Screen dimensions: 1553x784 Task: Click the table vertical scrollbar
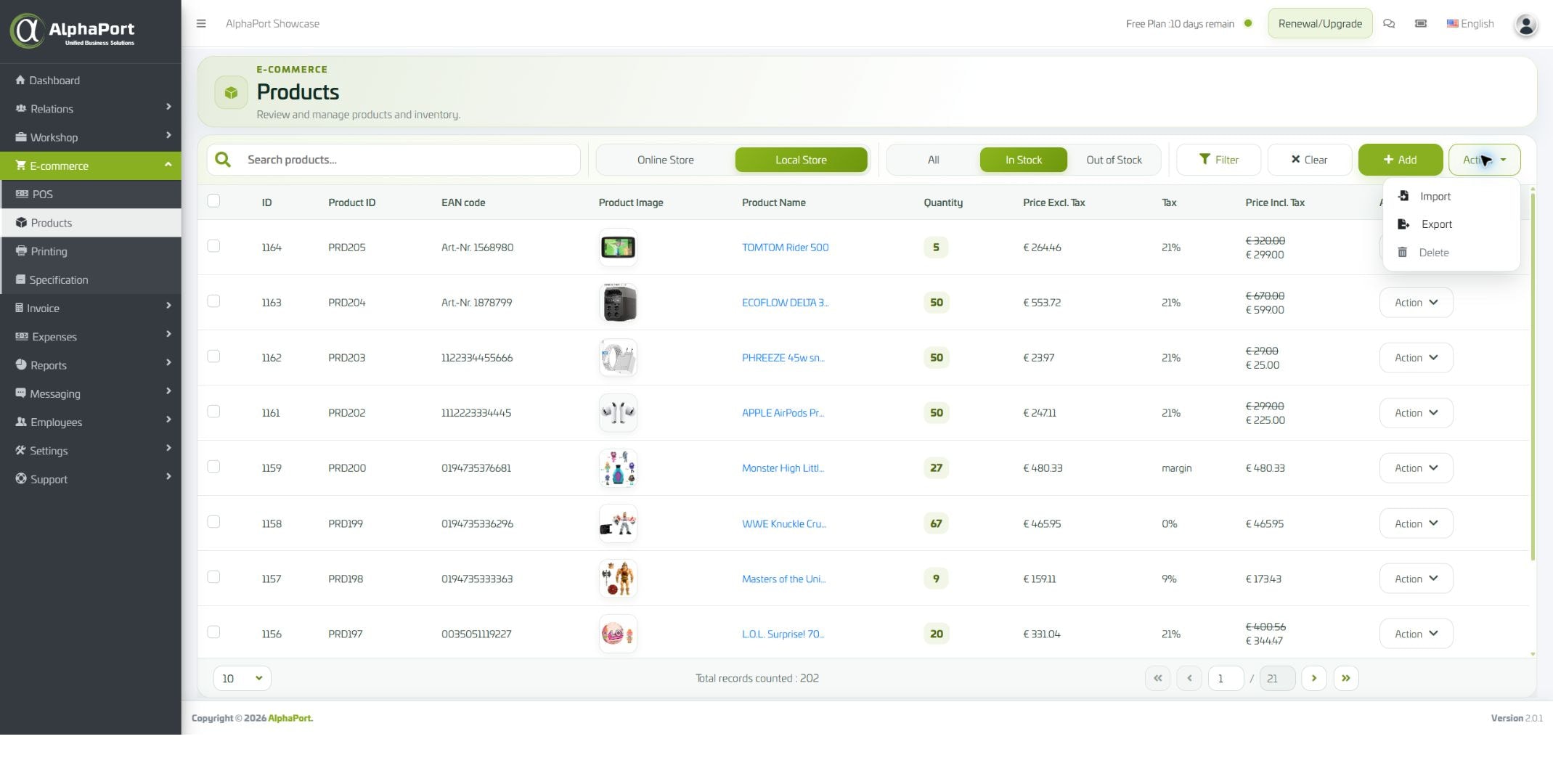pyautogui.click(x=1533, y=377)
